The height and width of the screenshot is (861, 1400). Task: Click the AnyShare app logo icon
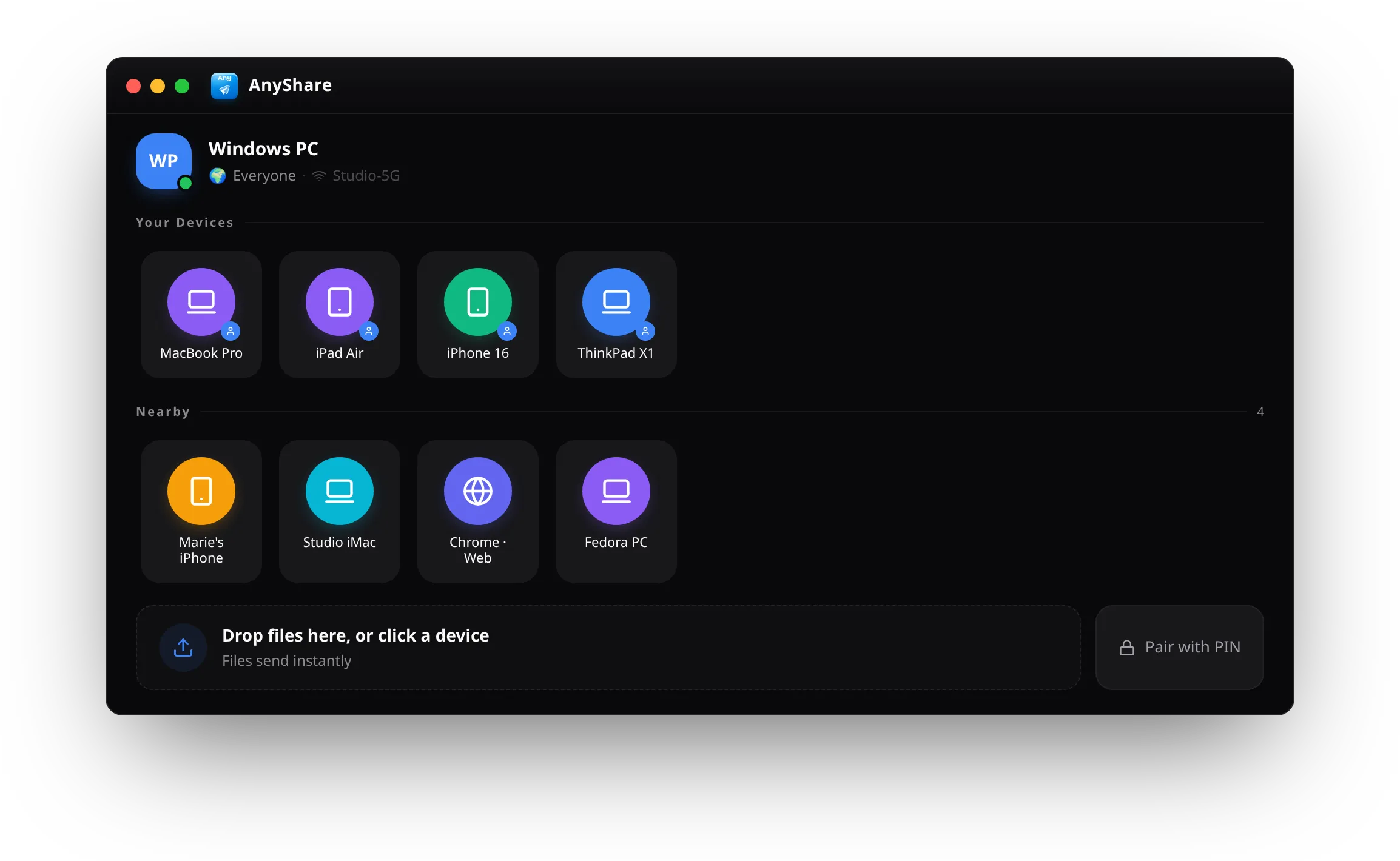coord(224,85)
